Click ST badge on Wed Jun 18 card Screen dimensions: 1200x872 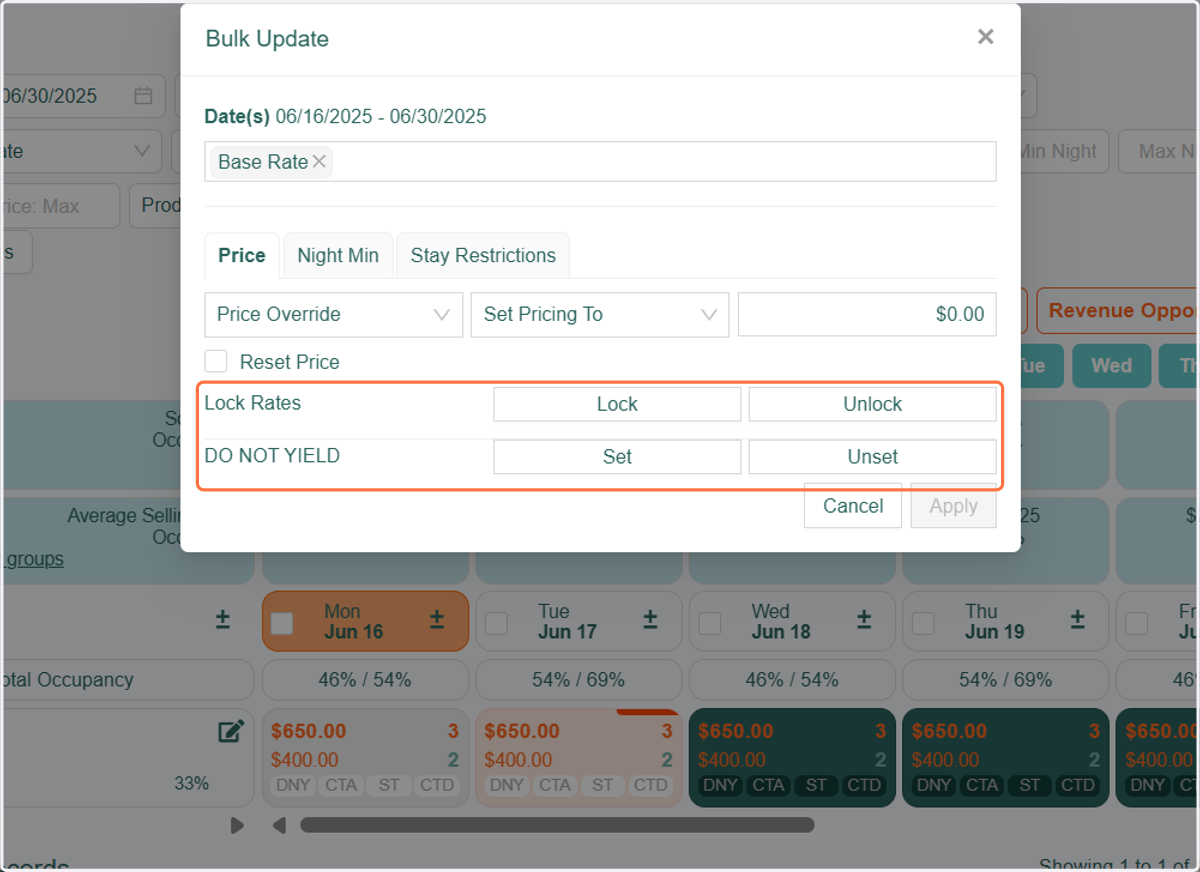click(x=816, y=785)
